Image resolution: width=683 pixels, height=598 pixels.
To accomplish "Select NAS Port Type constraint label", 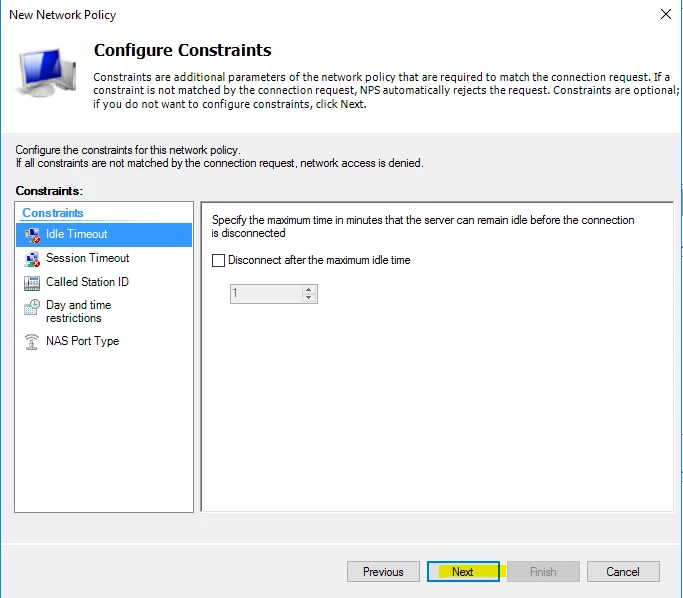I will click(82, 341).
